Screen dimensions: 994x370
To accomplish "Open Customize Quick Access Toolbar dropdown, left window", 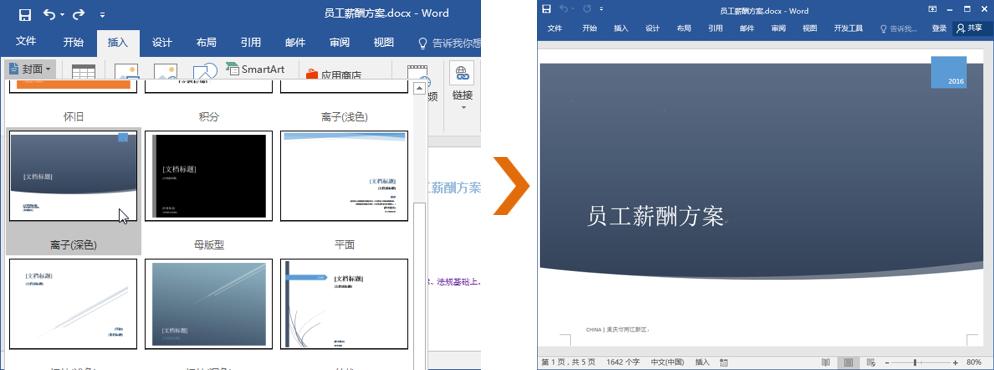I will pos(102,15).
